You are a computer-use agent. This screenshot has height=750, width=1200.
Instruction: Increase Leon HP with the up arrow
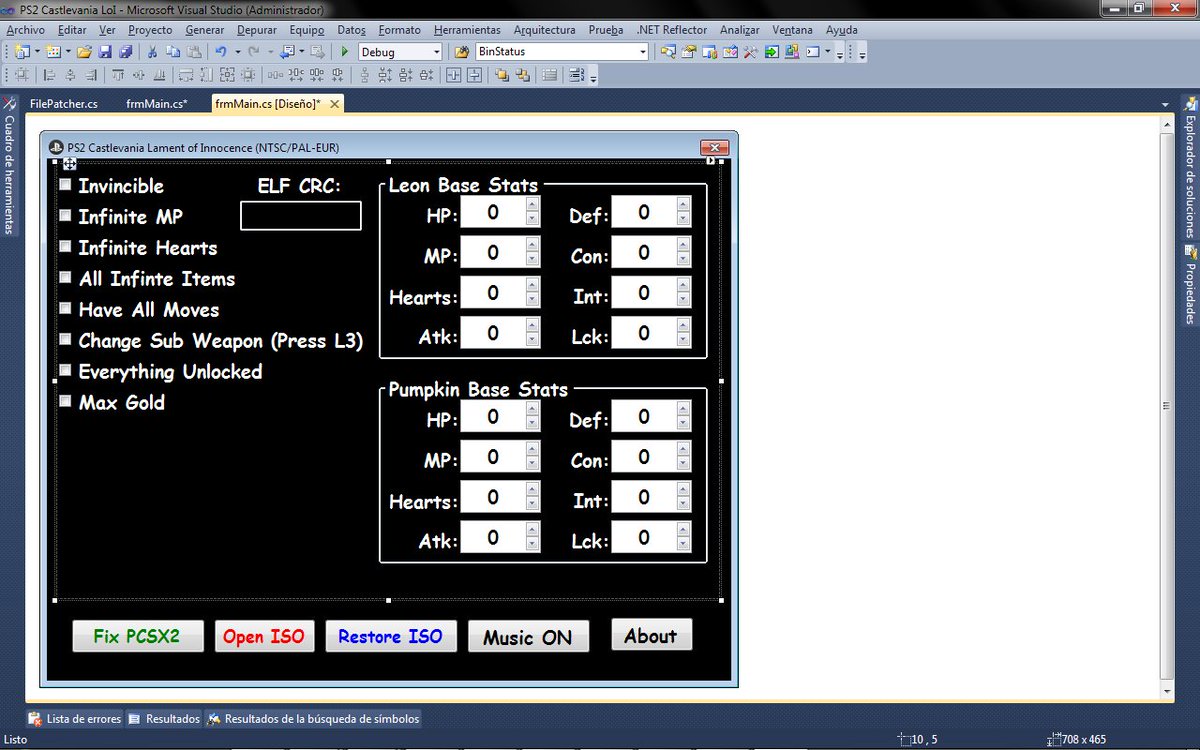(532, 205)
